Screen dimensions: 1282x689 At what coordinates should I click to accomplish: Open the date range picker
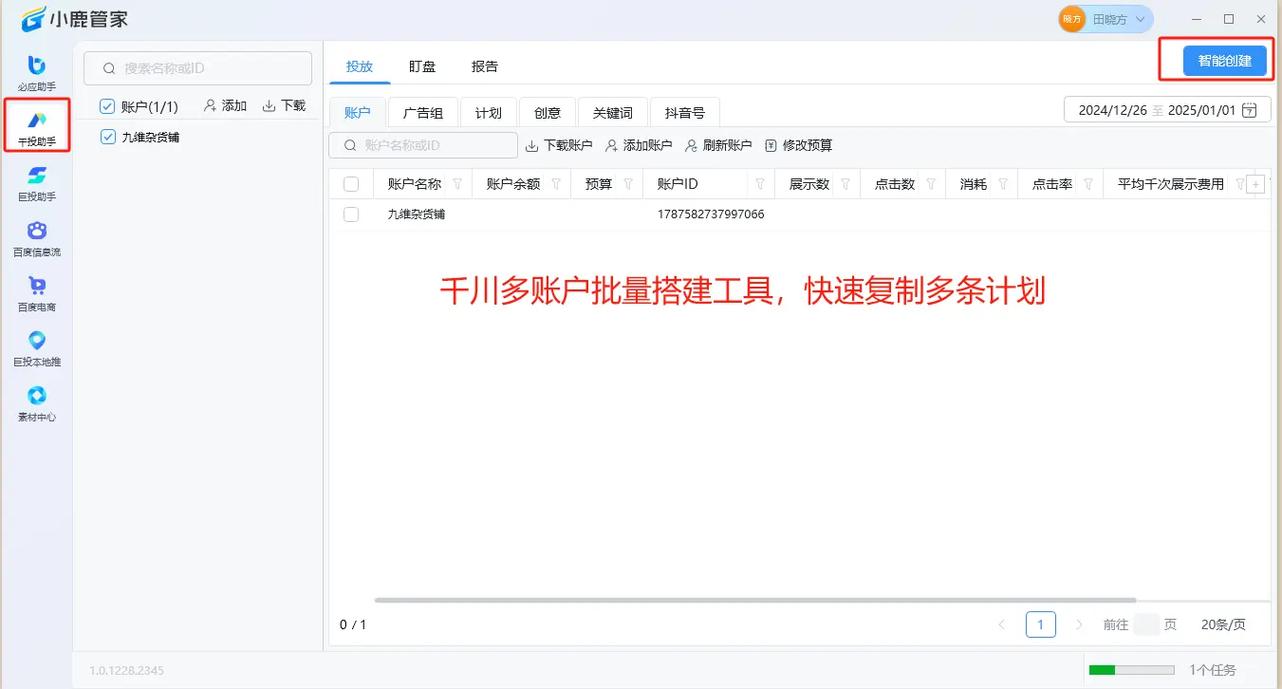(x=1166, y=110)
